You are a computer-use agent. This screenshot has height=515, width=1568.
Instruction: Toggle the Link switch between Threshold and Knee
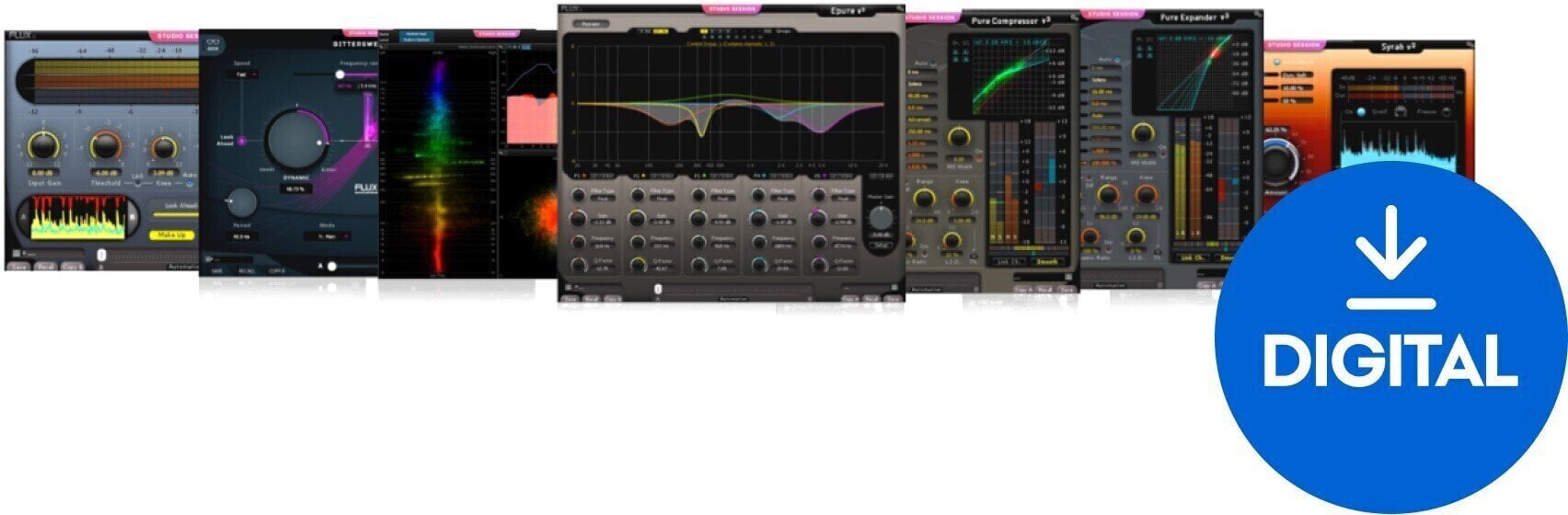point(138,182)
